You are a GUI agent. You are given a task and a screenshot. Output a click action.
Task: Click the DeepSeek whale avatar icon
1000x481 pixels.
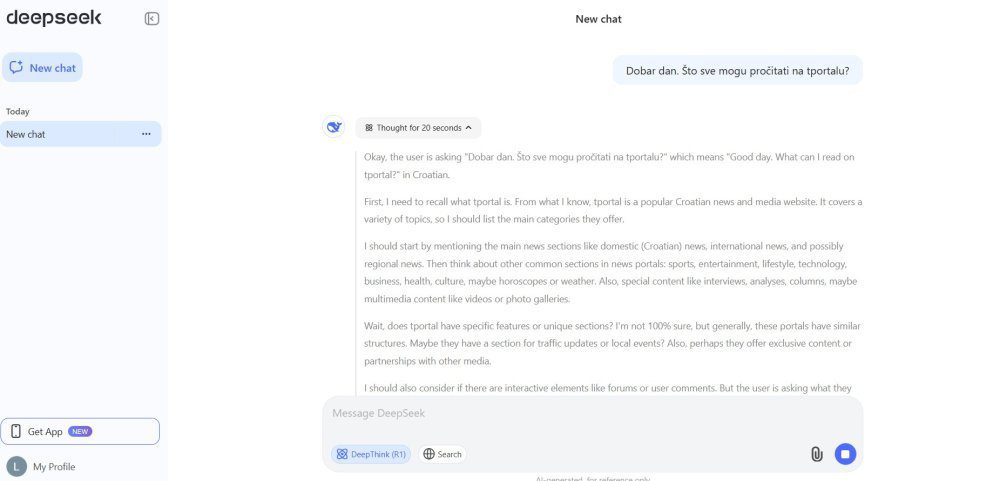pos(334,127)
